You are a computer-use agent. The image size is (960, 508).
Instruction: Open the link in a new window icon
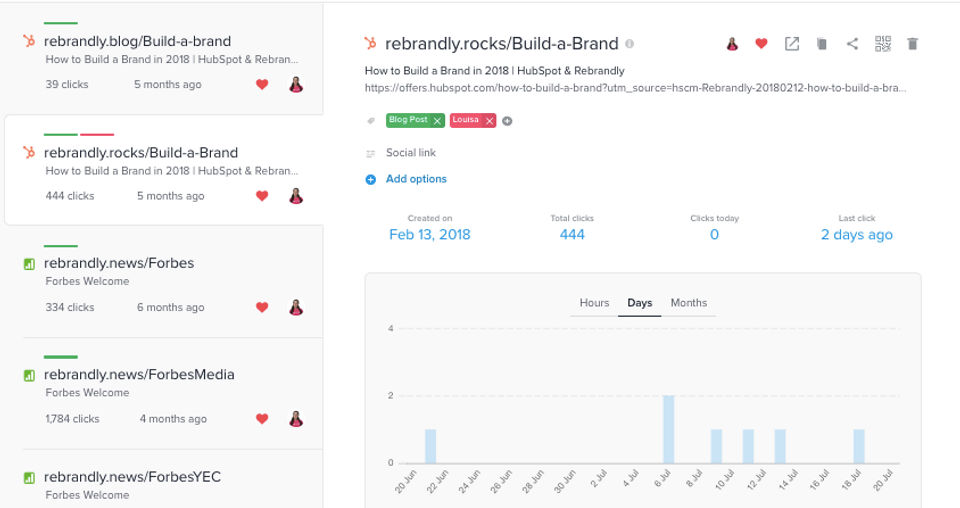coord(791,44)
